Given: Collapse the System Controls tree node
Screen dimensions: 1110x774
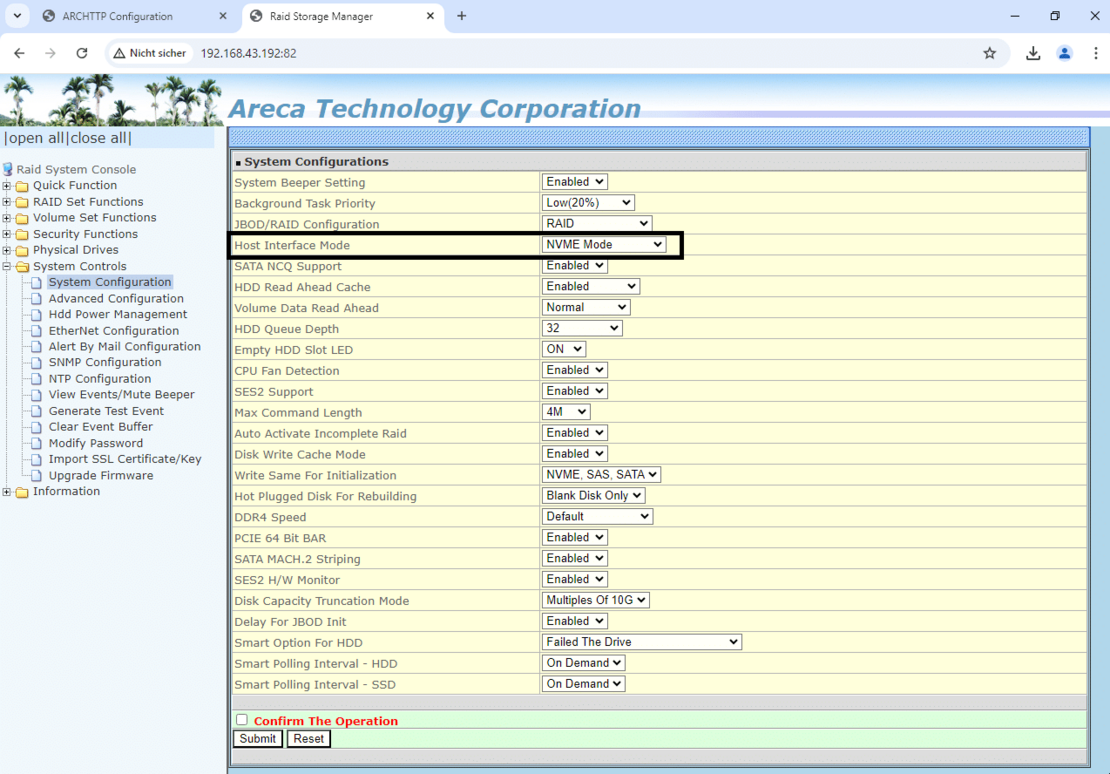Looking at the screenshot, I should 7,267.
